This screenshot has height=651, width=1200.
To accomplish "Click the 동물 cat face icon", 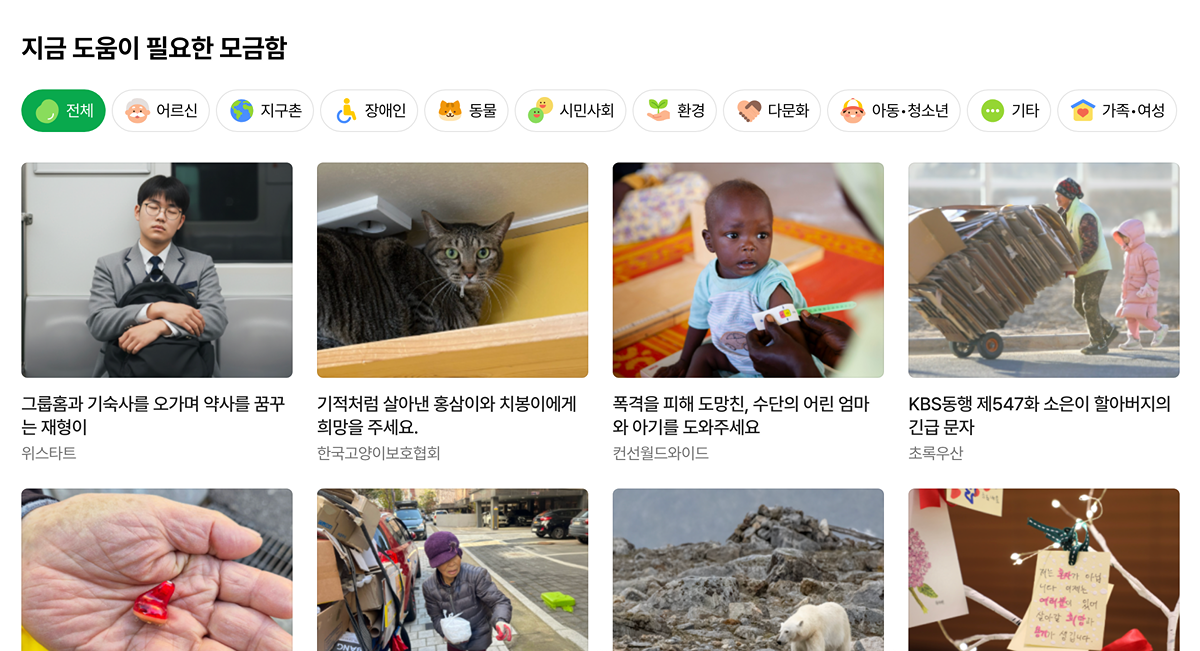I will (450, 111).
